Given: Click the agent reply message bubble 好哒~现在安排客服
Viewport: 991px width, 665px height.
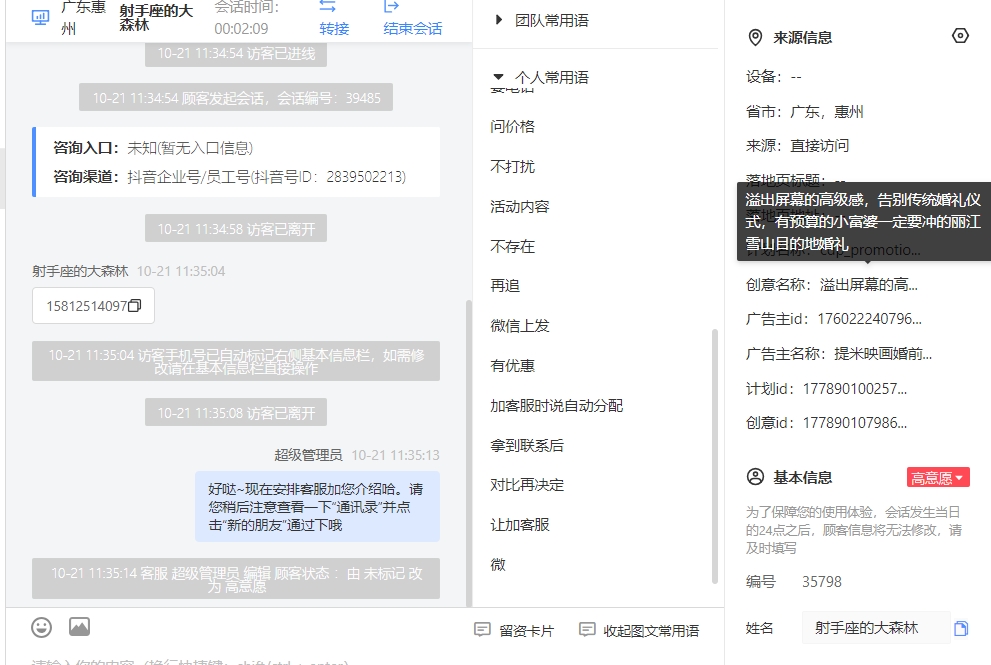Looking at the screenshot, I should pos(317,506).
